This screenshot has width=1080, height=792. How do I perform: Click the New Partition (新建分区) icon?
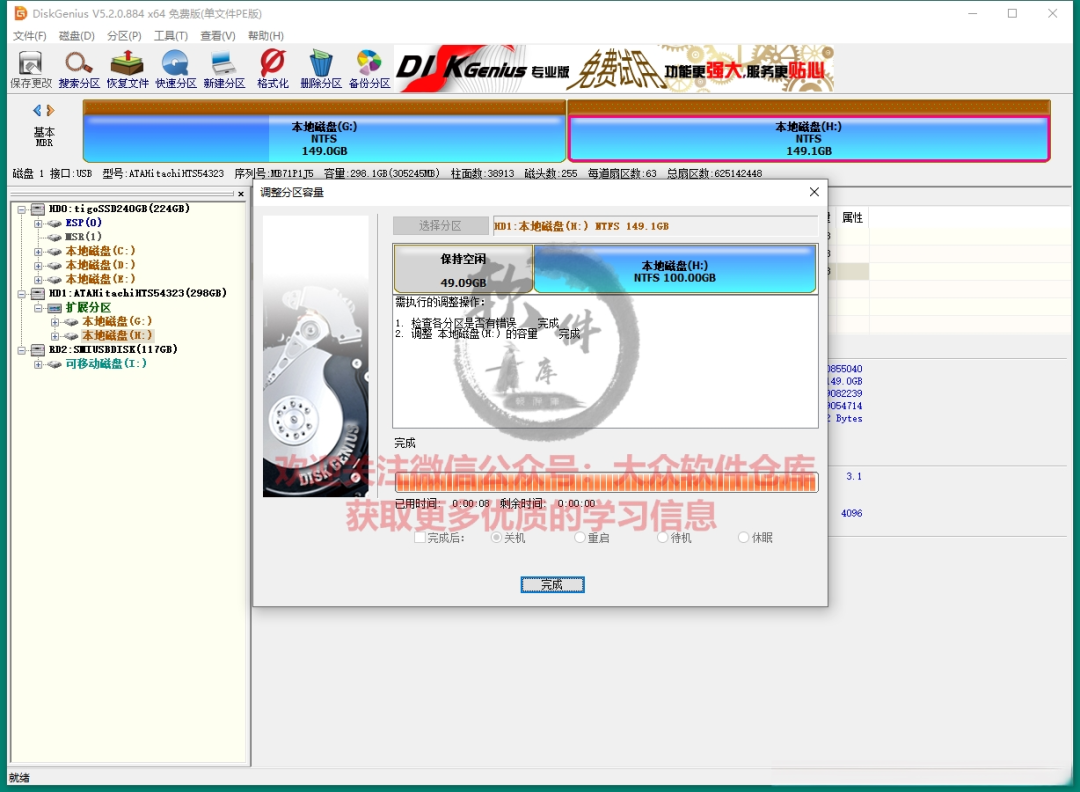[x=224, y=69]
